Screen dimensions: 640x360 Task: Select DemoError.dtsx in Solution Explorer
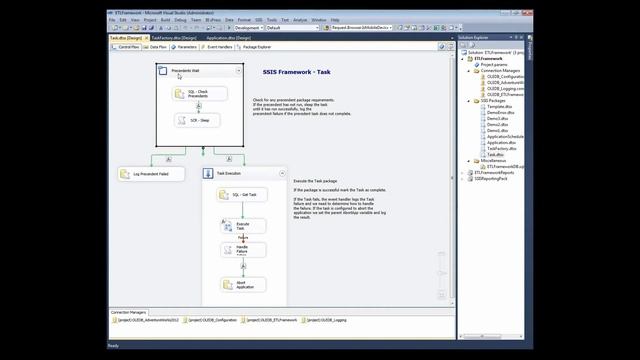(x=500, y=113)
